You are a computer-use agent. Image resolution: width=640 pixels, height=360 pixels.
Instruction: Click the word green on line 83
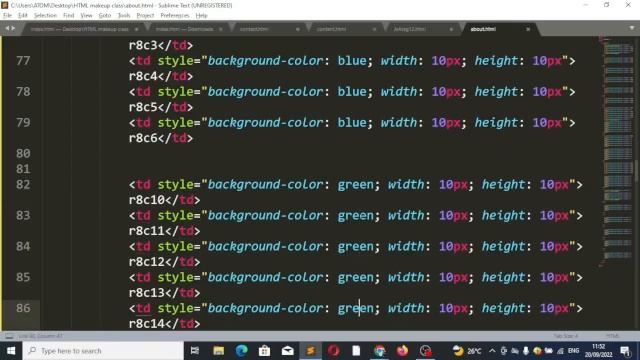pyautogui.click(x=356, y=216)
